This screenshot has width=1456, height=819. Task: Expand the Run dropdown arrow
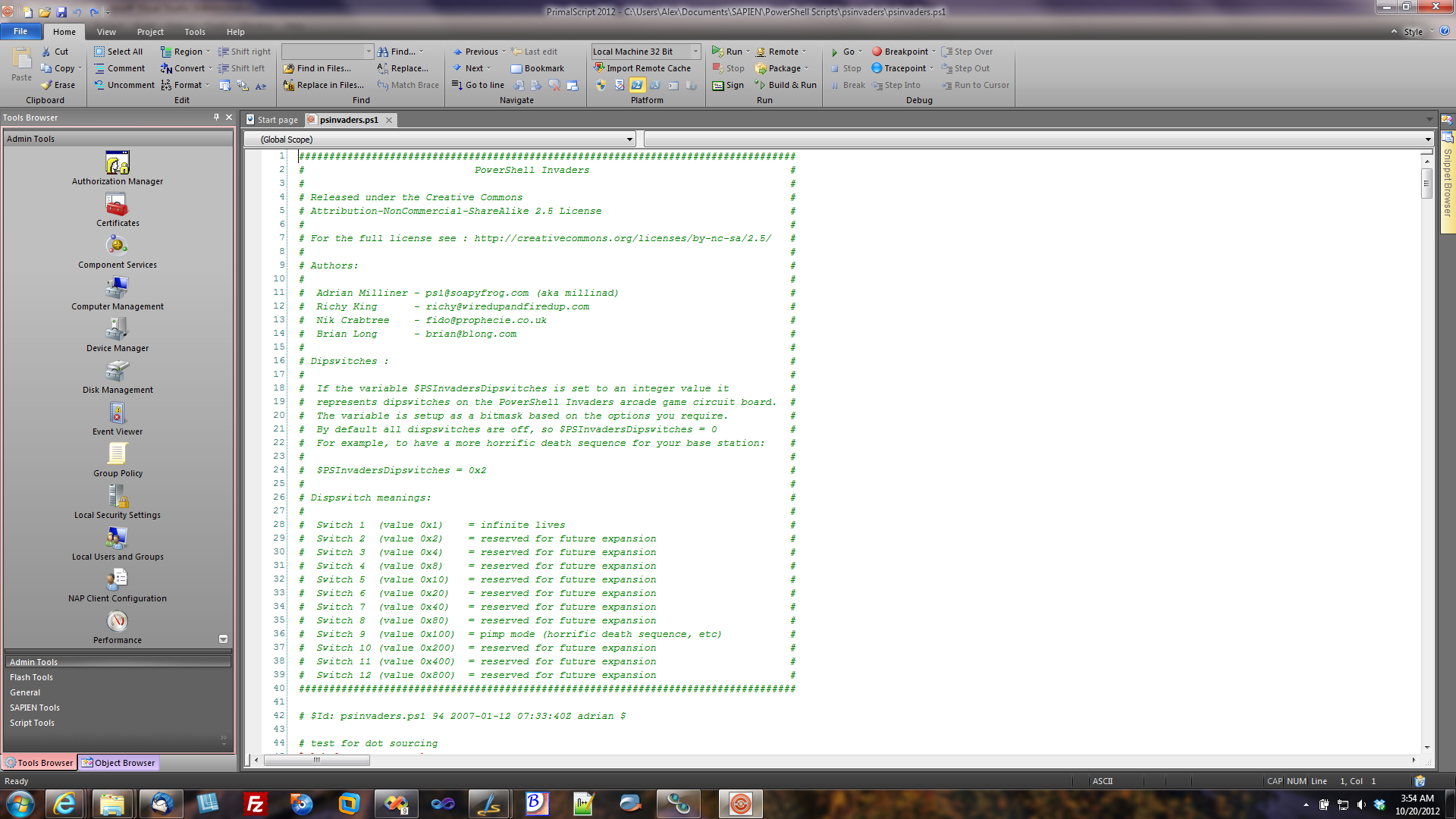(748, 52)
